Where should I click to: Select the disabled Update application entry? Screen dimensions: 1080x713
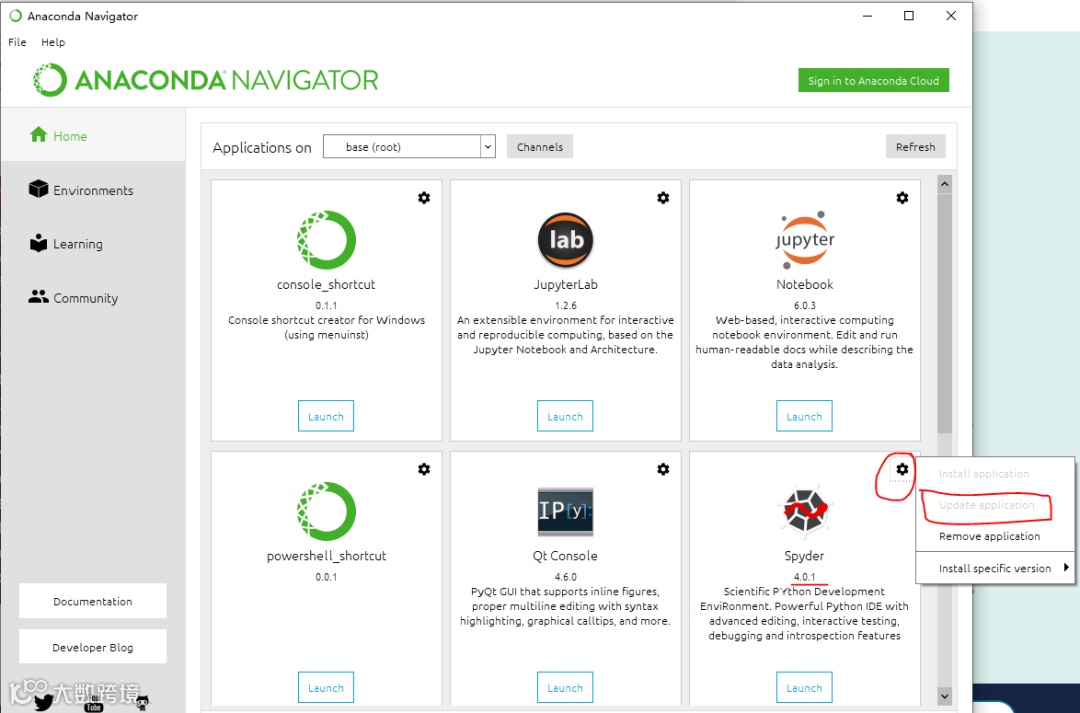click(986, 505)
